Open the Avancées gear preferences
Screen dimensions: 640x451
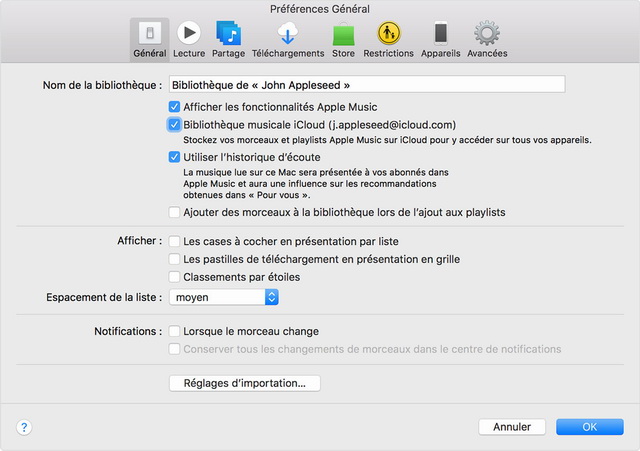coord(487,38)
